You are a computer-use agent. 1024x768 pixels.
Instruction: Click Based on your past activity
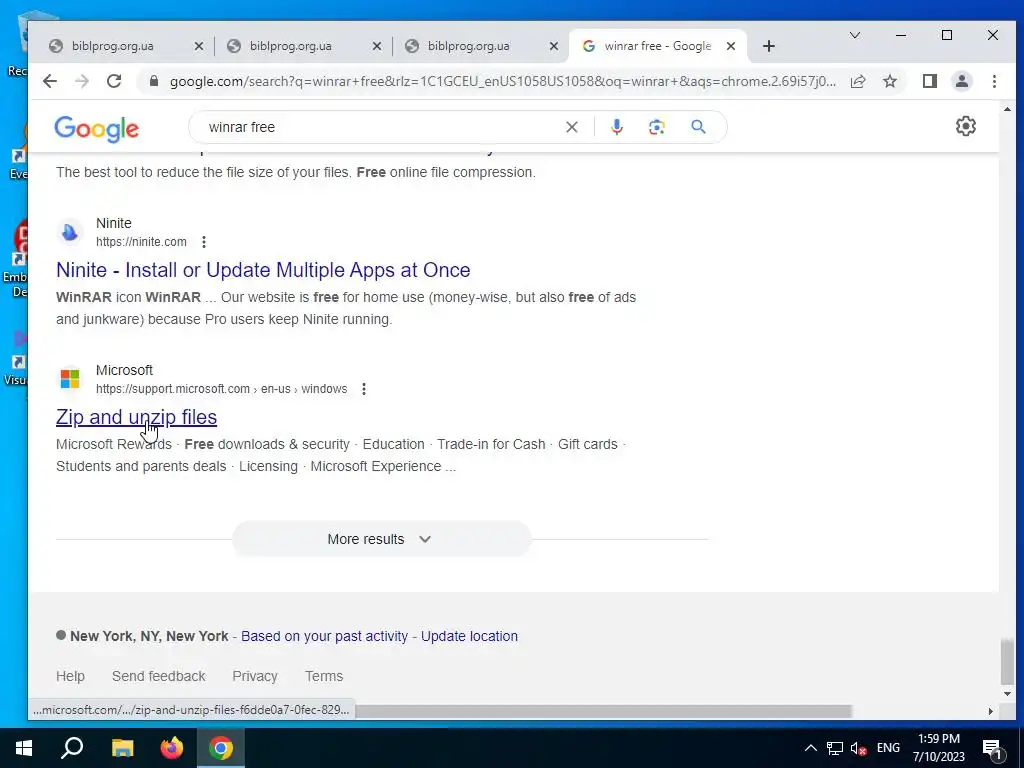point(324,636)
